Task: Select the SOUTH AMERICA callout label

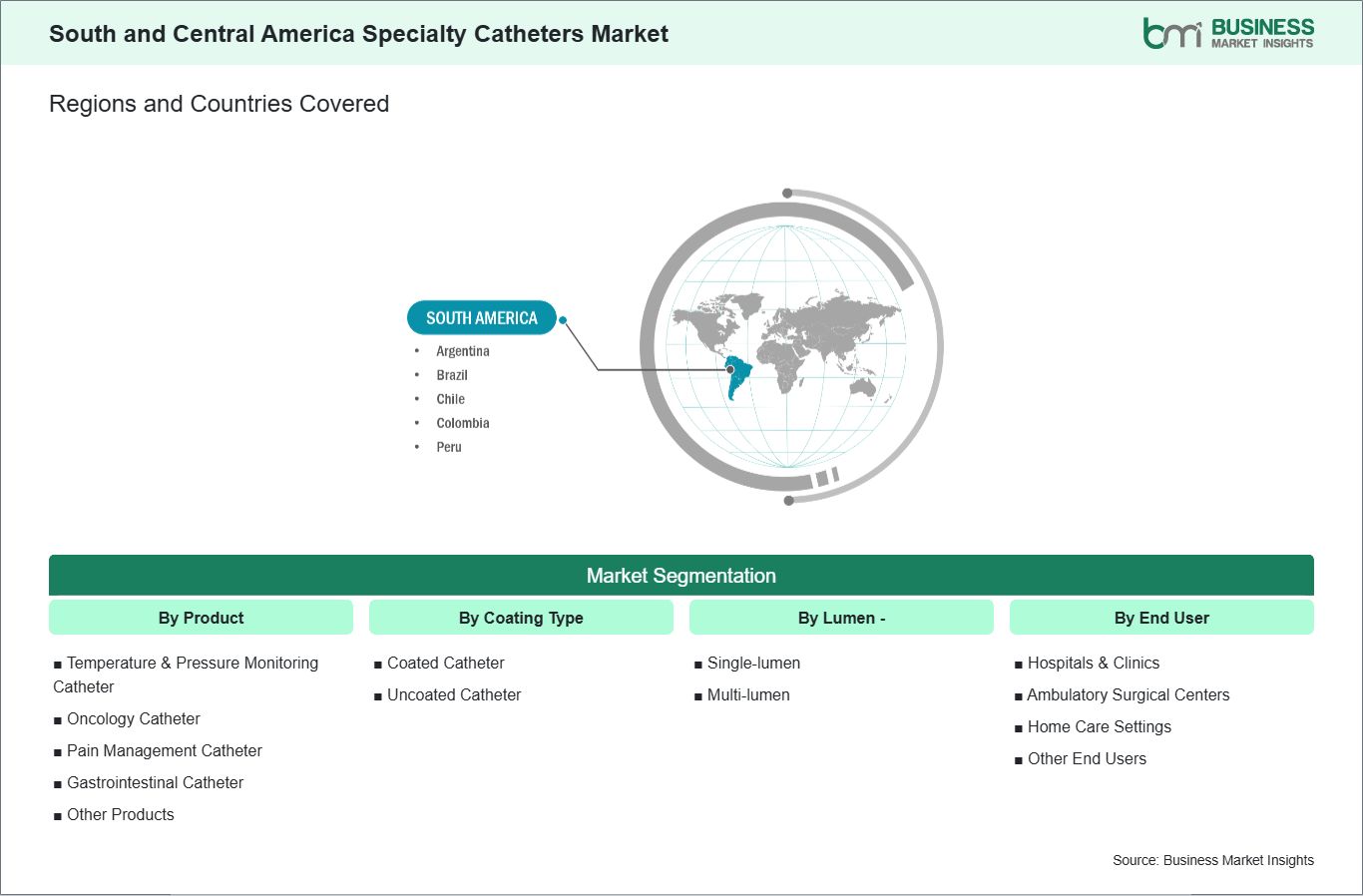Action: click(481, 317)
